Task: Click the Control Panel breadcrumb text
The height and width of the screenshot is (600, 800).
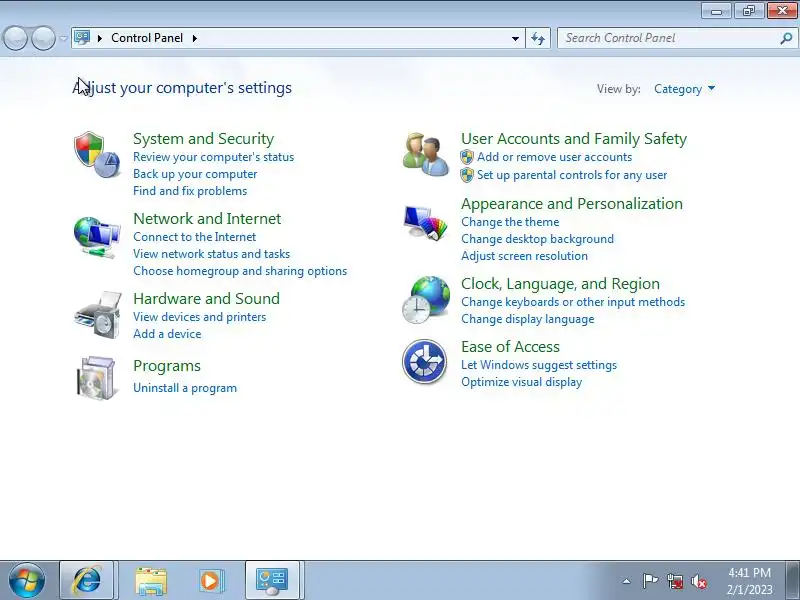Action: pos(147,38)
